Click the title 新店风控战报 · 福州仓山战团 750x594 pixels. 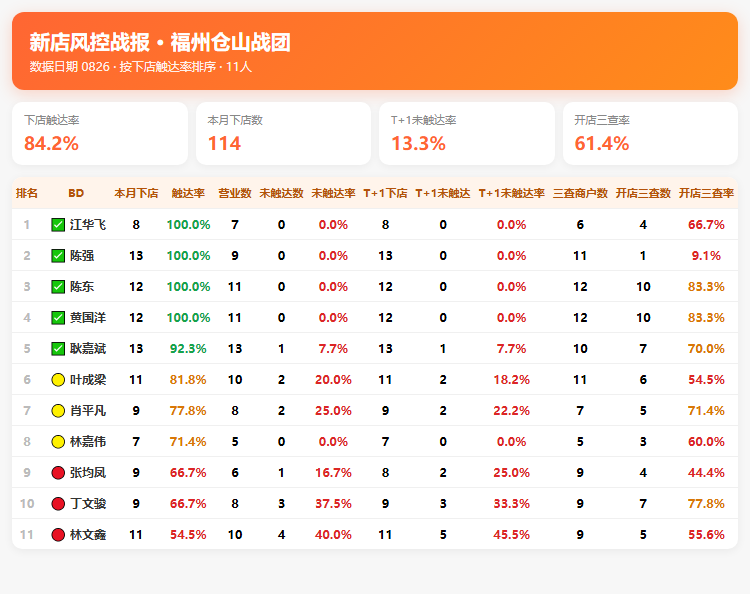coord(160,42)
